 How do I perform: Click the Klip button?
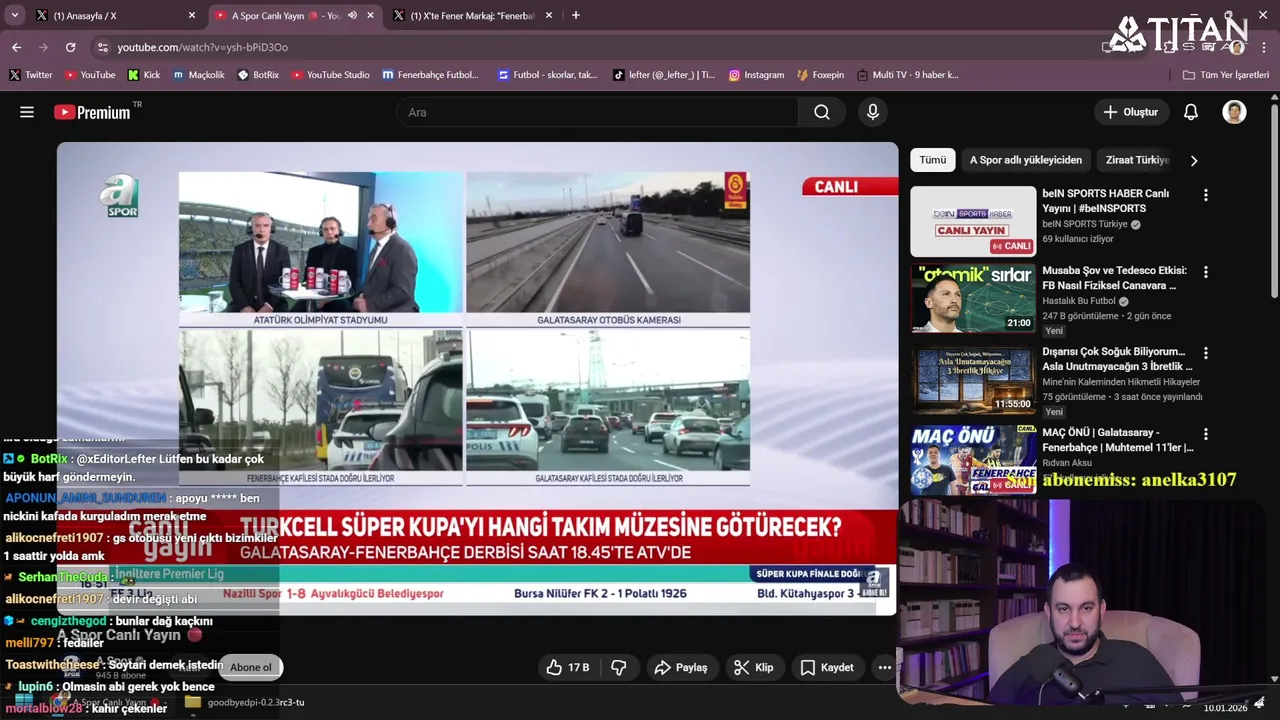tap(754, 667)
